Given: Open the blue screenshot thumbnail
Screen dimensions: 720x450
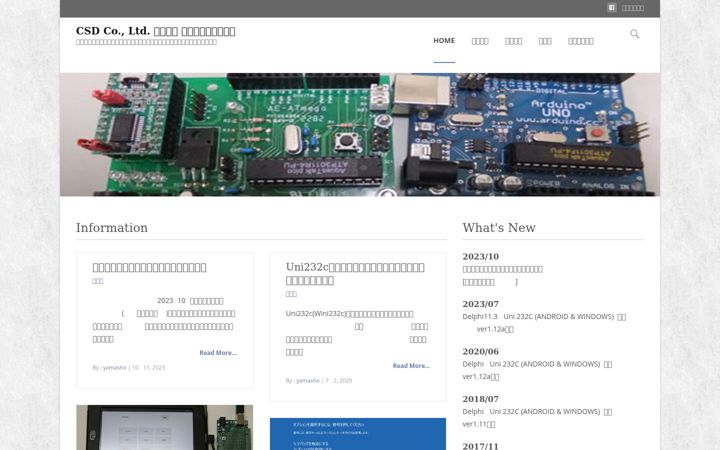Looking at the screenshot, I should coord(358,434).
